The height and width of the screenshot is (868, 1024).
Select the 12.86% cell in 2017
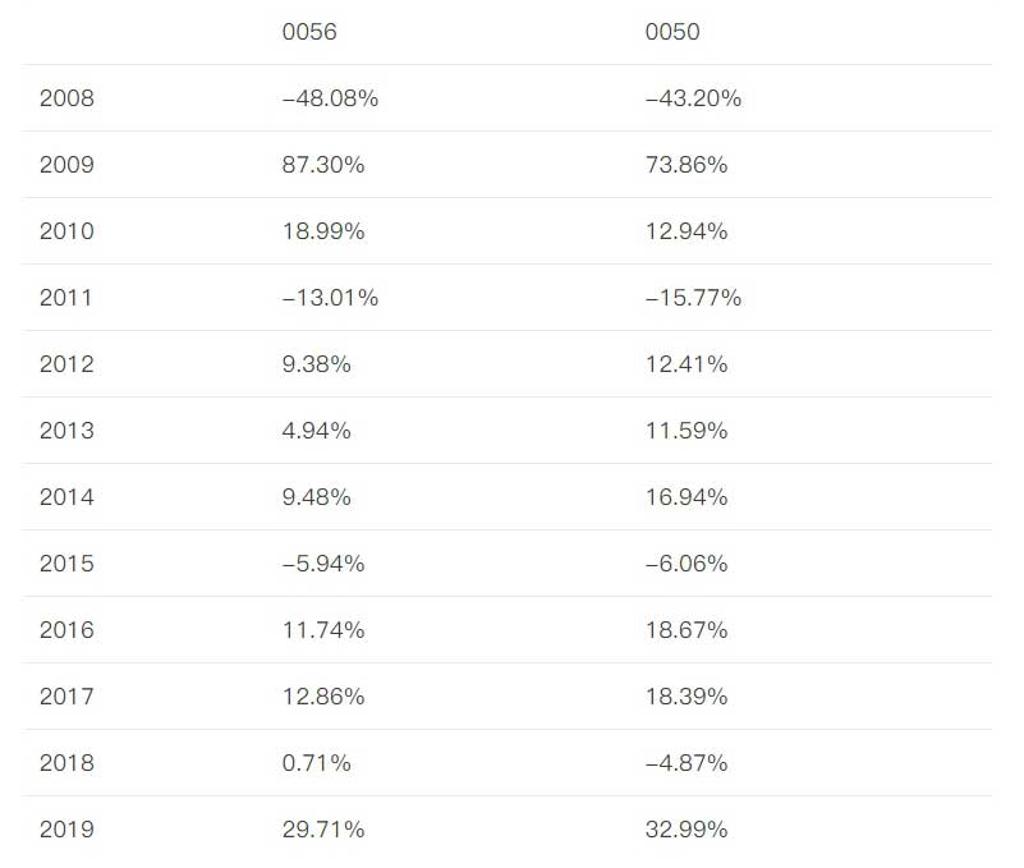323,696
